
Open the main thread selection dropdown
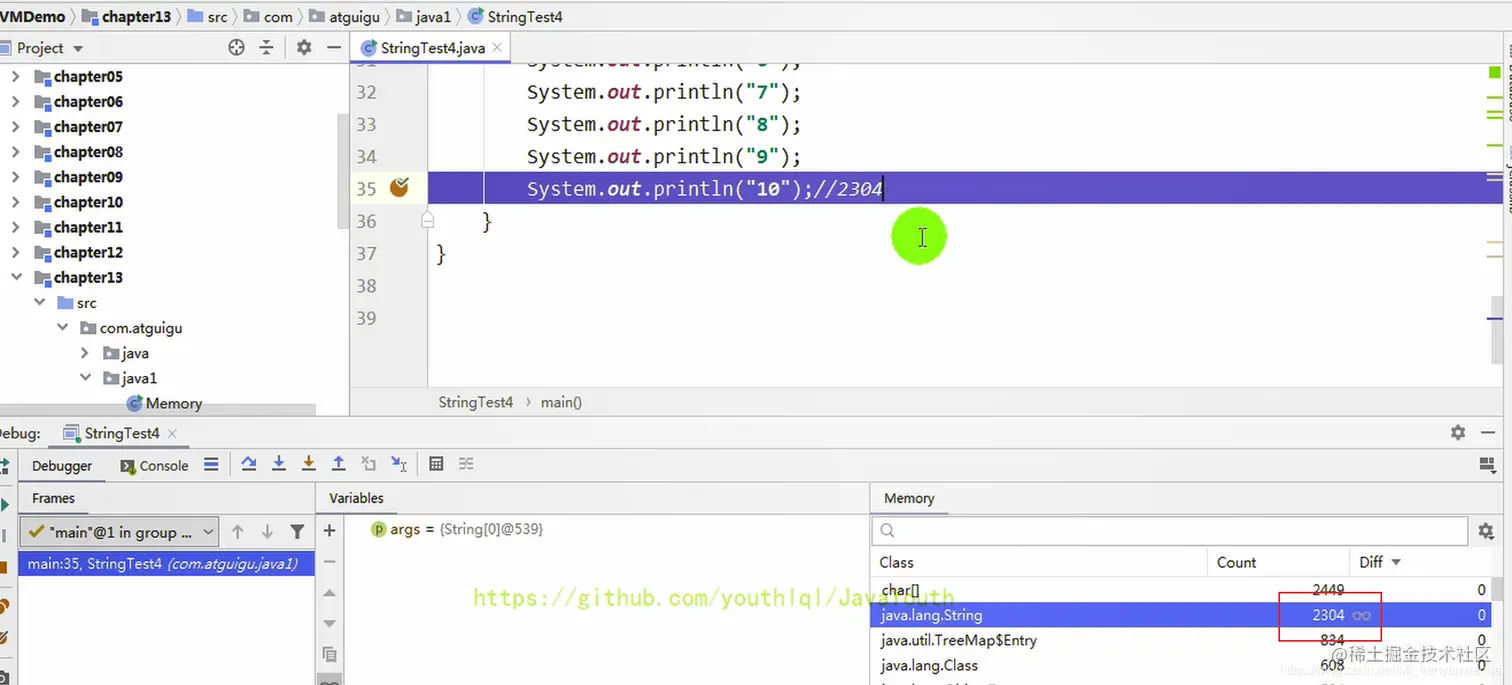(x=119, y=532)
